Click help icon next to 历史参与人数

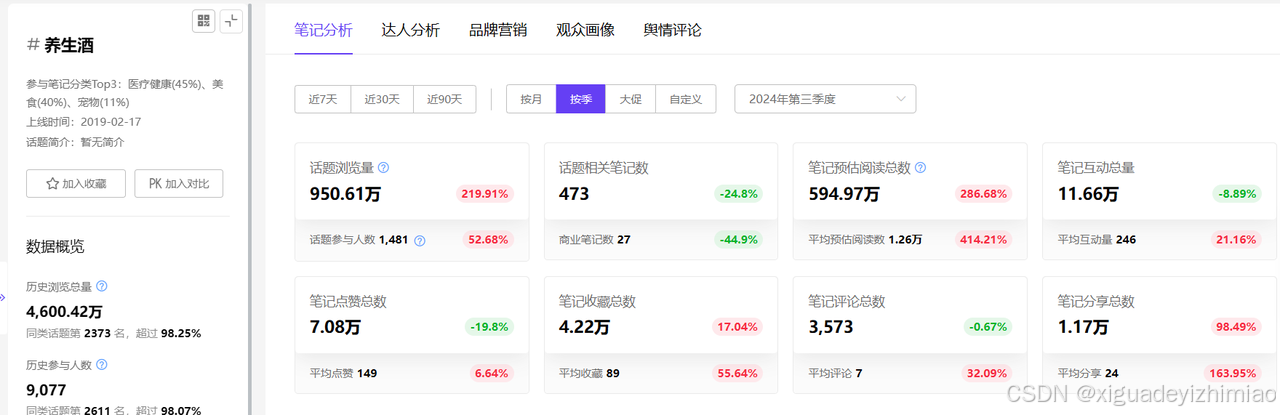[102, 365]
